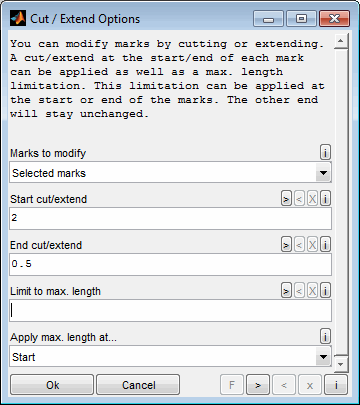
Task: Click the X clear icon for End cut/extend
Action: coord(312,245)
